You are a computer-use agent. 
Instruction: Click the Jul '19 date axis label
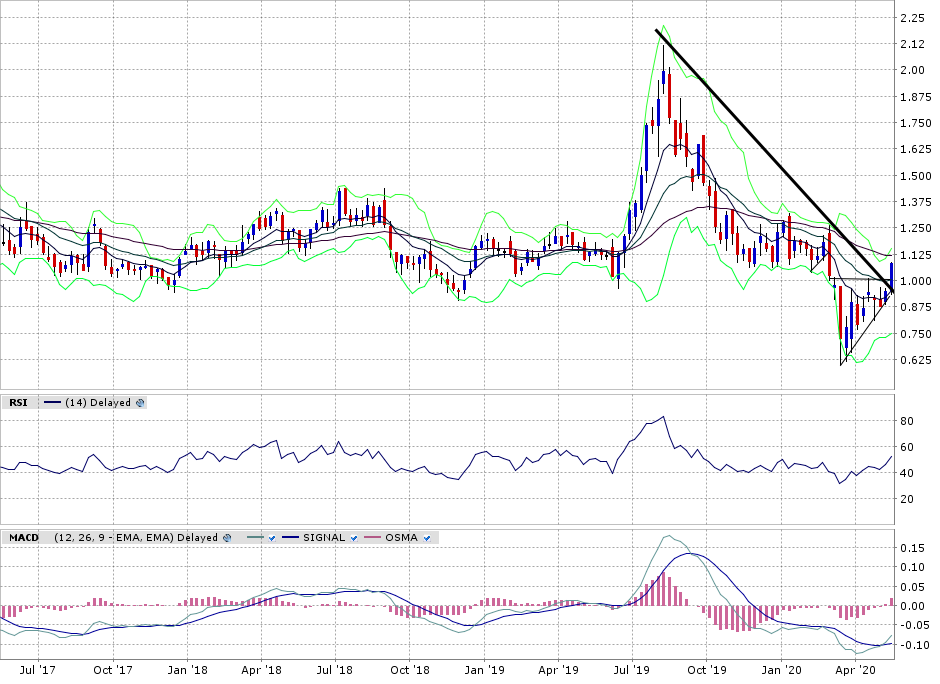(x=632, y=670)
